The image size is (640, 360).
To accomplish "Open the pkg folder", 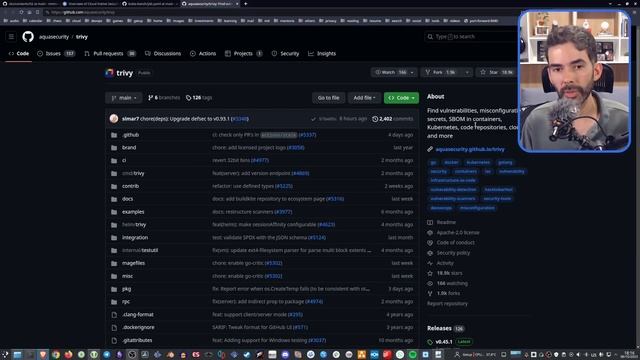I will 127,289.
